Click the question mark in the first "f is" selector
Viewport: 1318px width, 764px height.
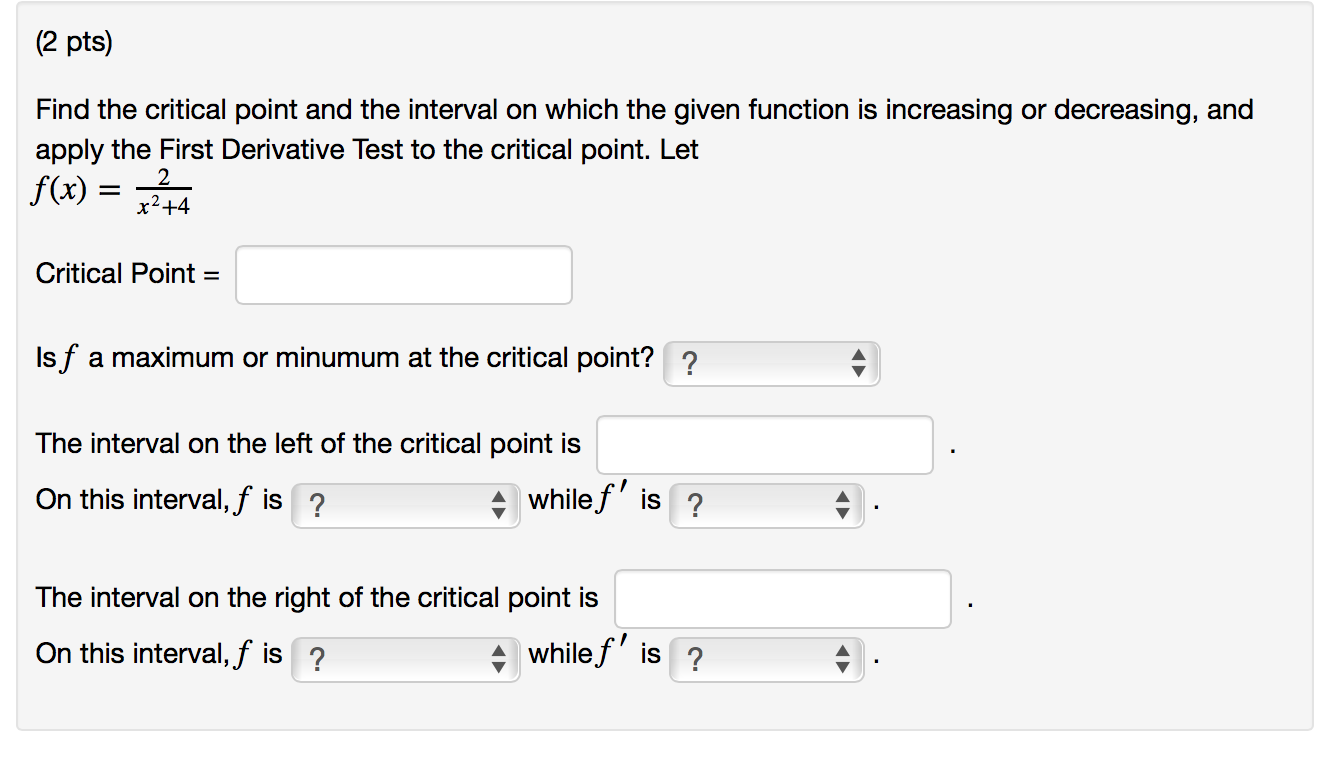click(x=316, y=506)
